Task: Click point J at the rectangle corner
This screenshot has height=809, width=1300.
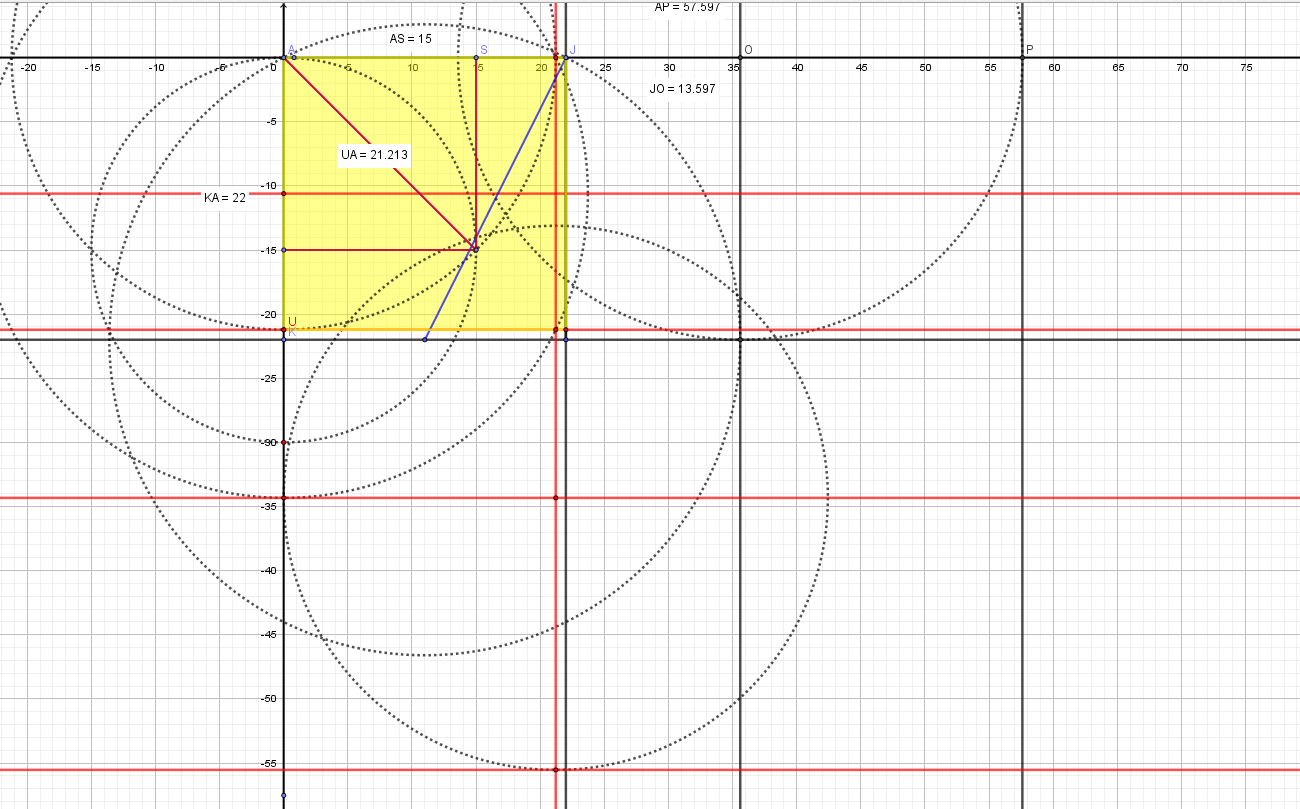Action: [x=566, y=58]
